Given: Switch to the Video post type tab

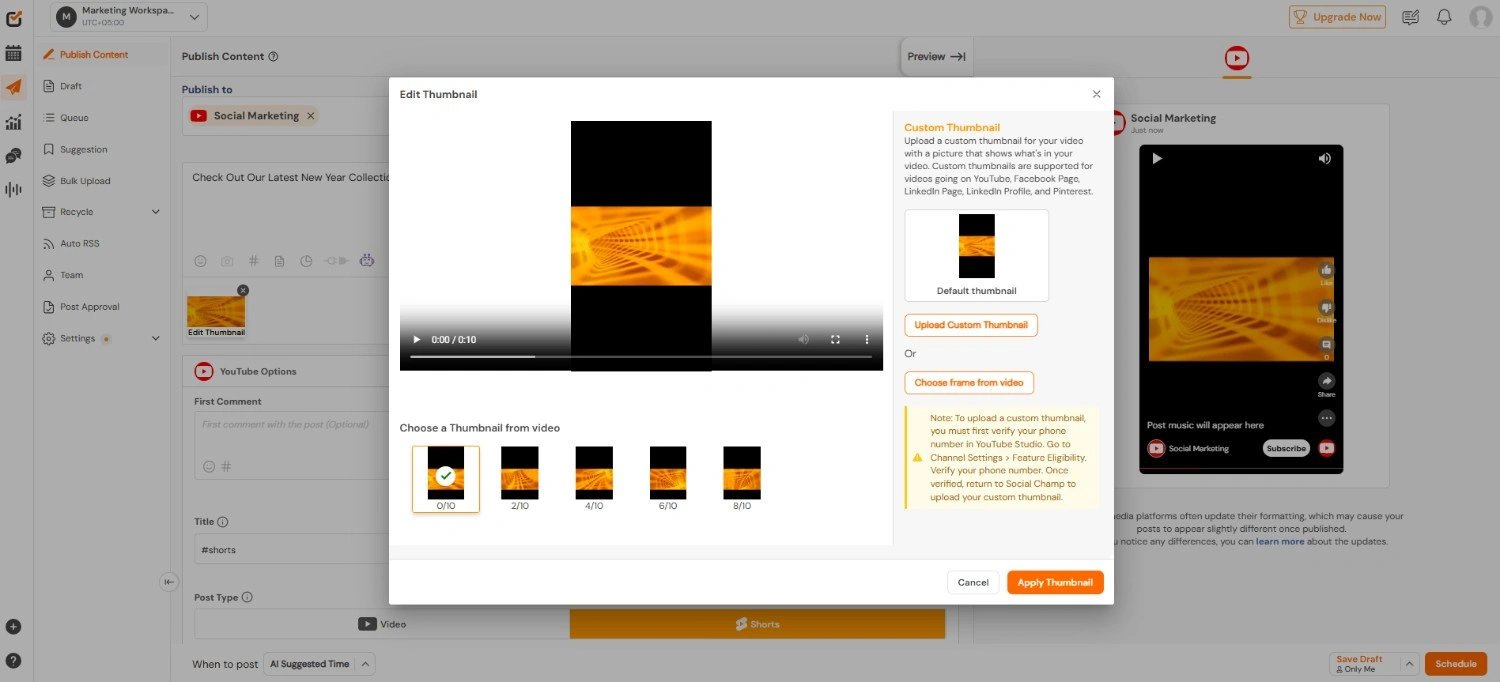Looking at the screenshot, I should click(382, 624).
